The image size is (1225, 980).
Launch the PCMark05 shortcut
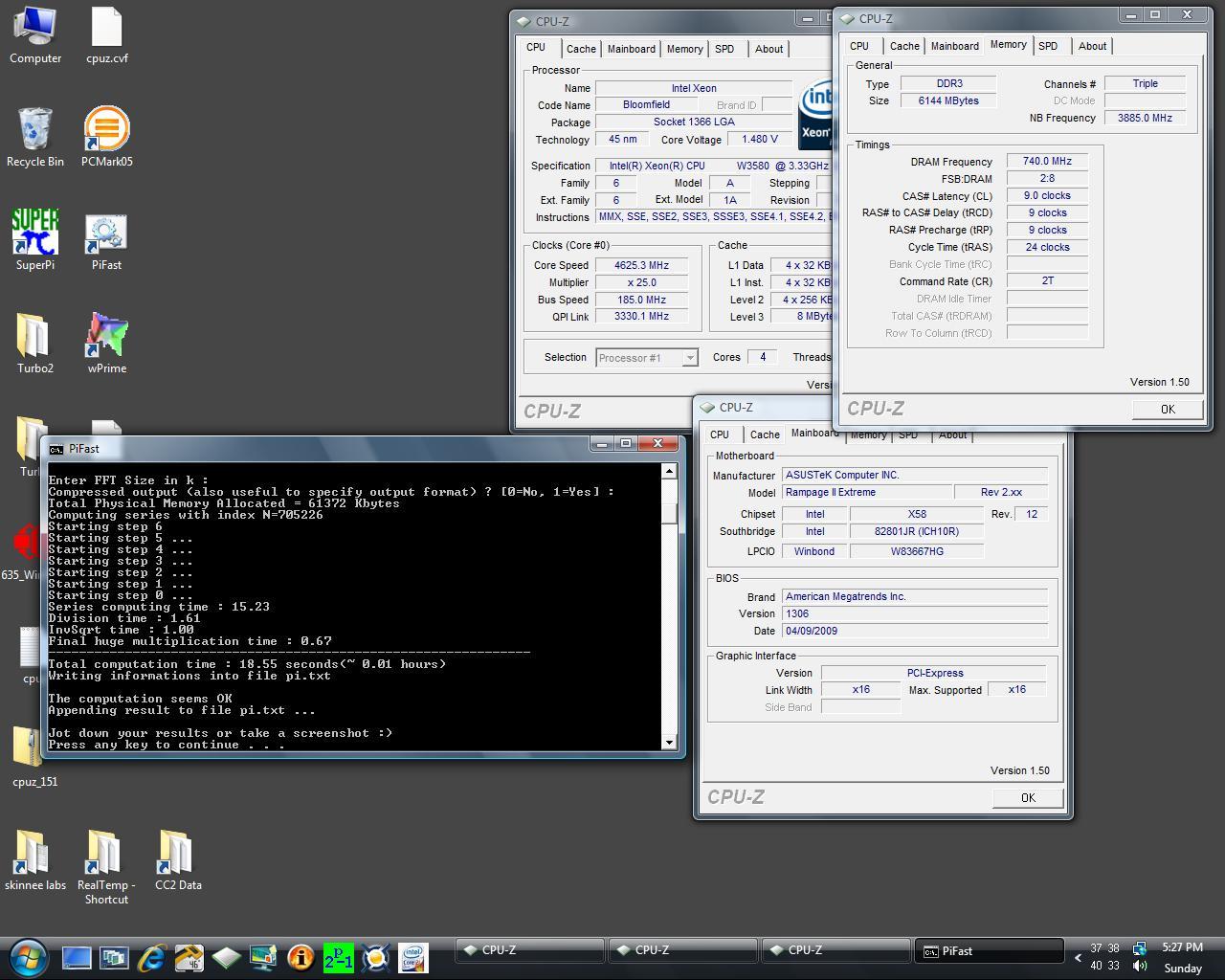click(106, 138)
